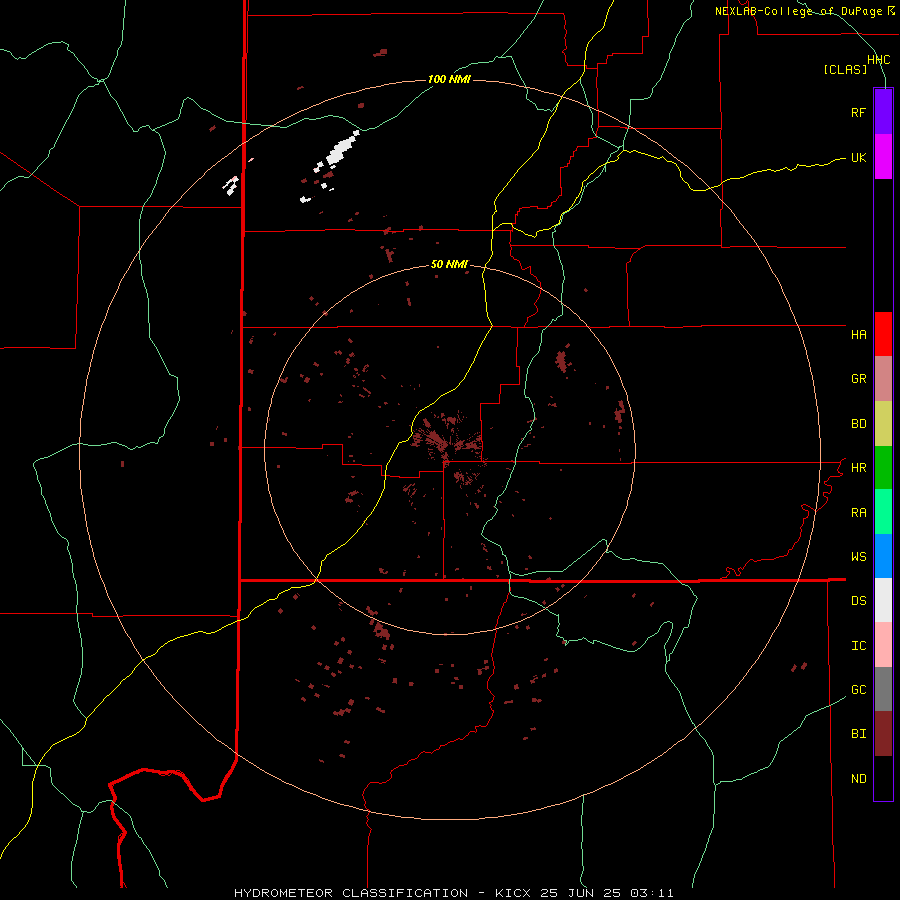The image size is (900, 900).
Task: Click the HHC product code label
Action: 878,60
